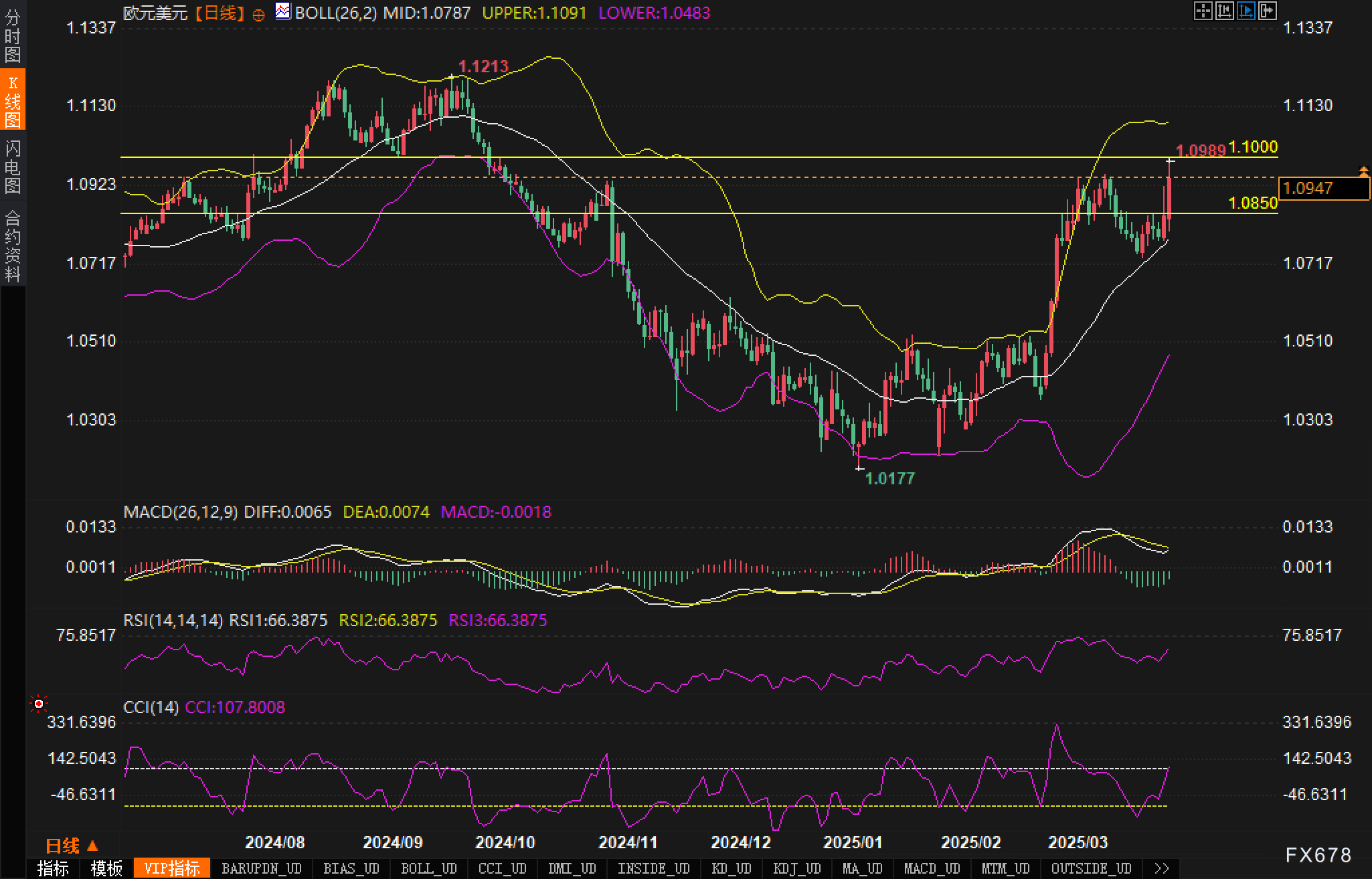Image resolution: width=1372 pixels, height=879 pixels.
Task: Click the 模板 button
Action: pos(107,868)
